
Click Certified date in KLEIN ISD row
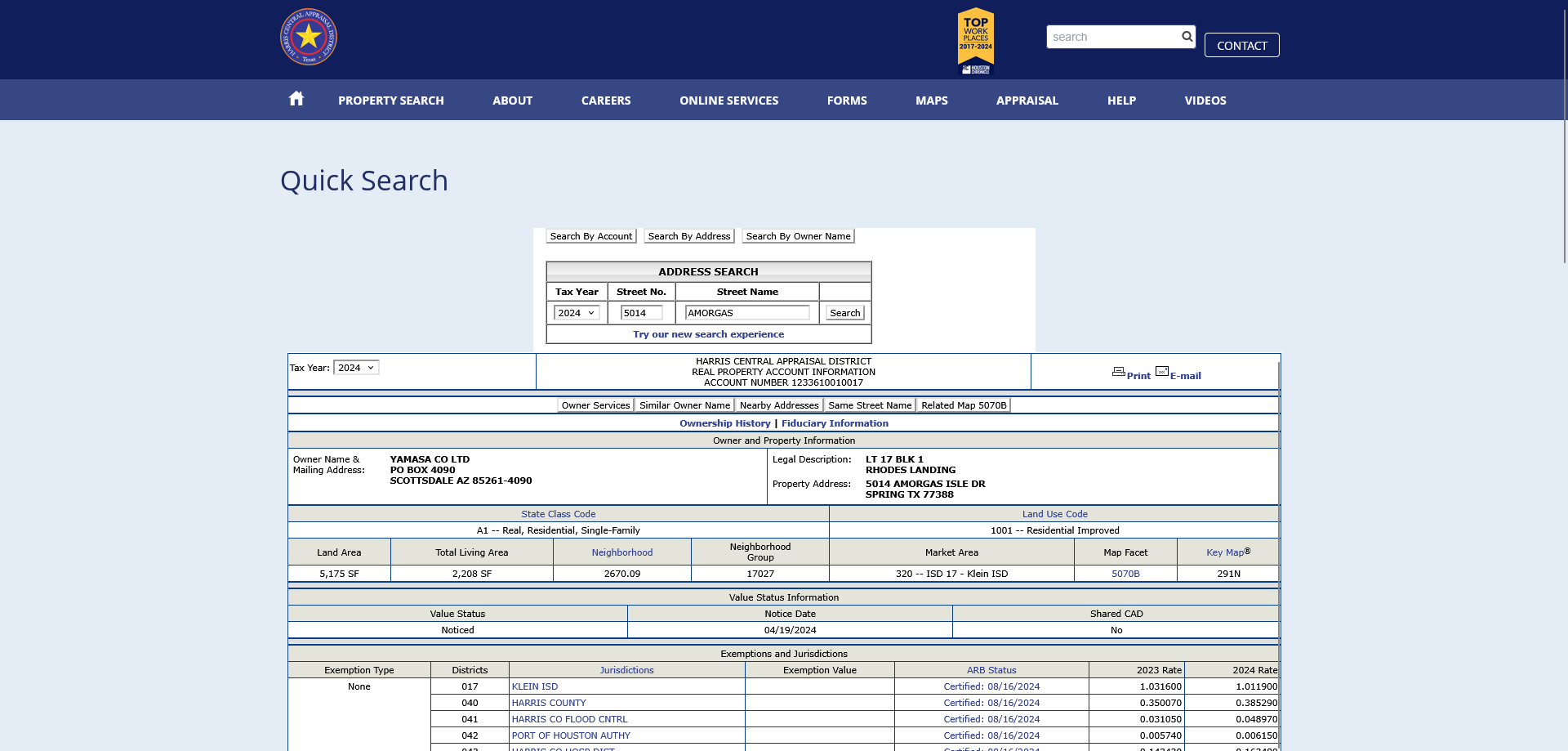click(991, 686)
